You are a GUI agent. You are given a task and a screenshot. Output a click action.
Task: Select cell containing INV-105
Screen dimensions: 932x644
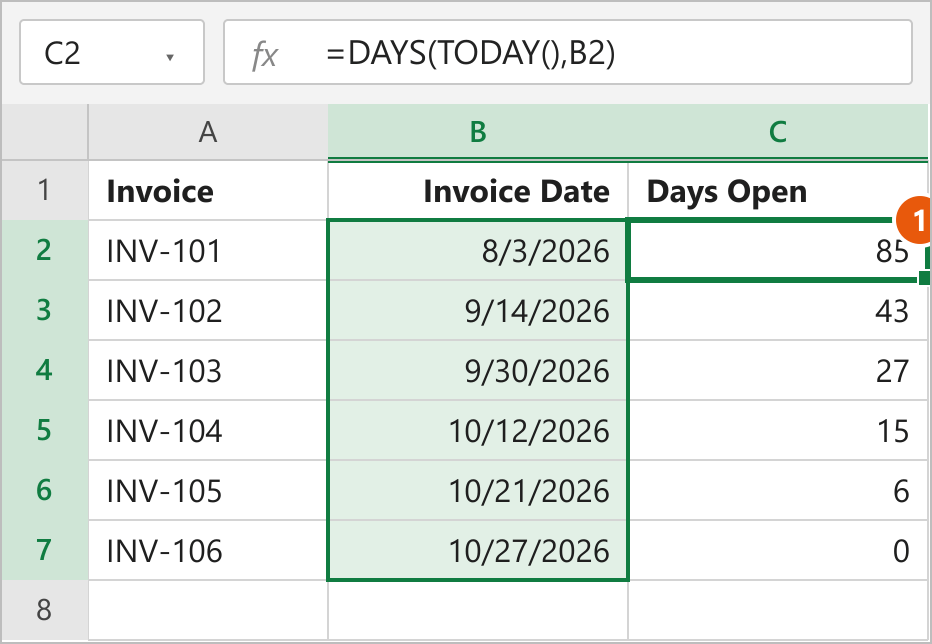click(208, 491)
